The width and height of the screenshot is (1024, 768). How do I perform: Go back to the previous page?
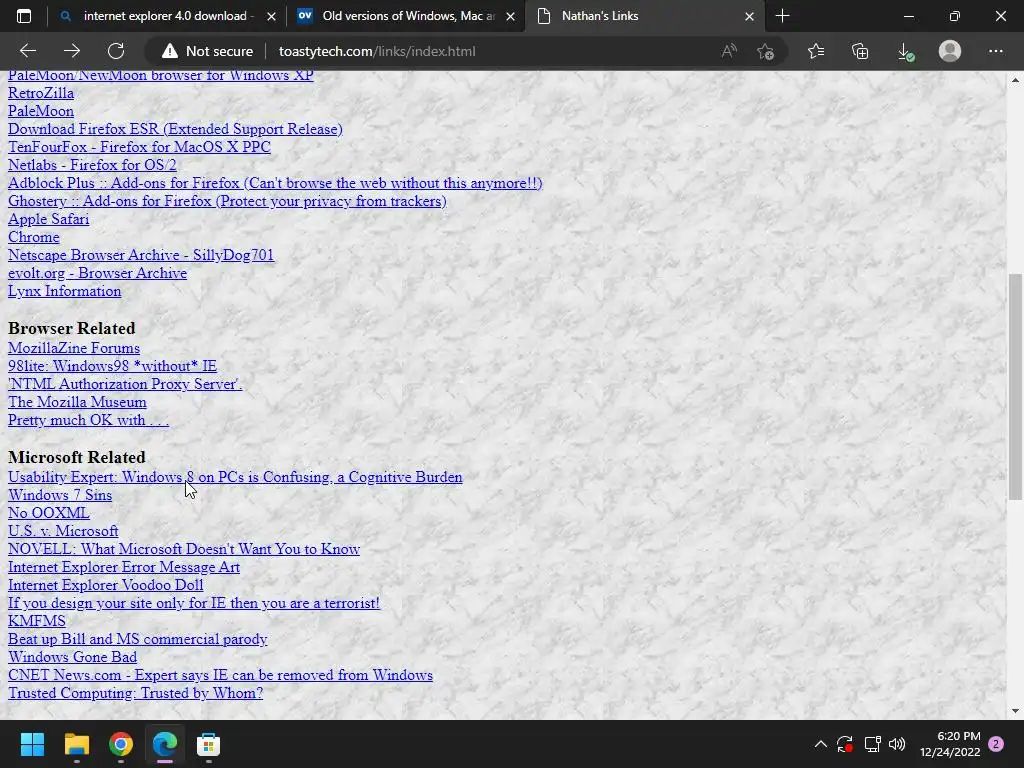point(28,51)
